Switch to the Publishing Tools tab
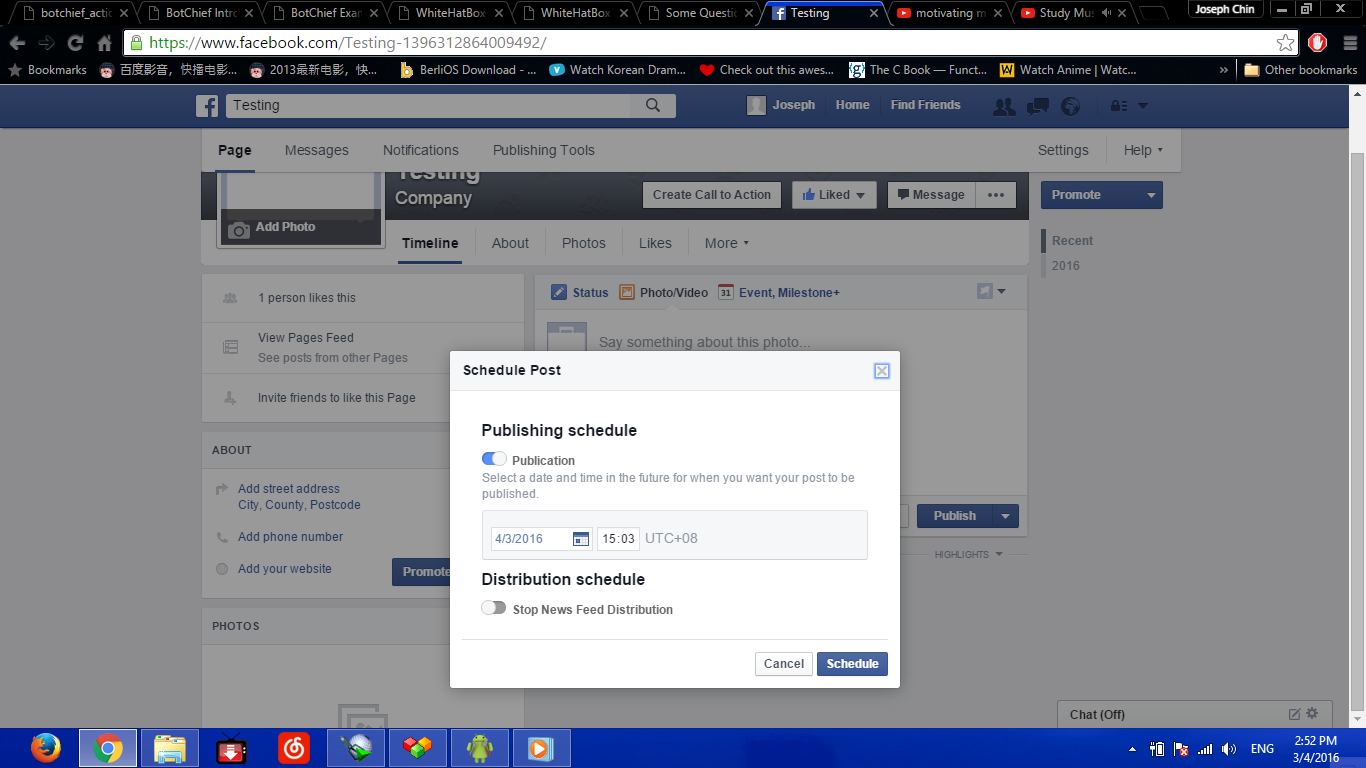Viewport: 1366px width, 768px height. point(543,150)
